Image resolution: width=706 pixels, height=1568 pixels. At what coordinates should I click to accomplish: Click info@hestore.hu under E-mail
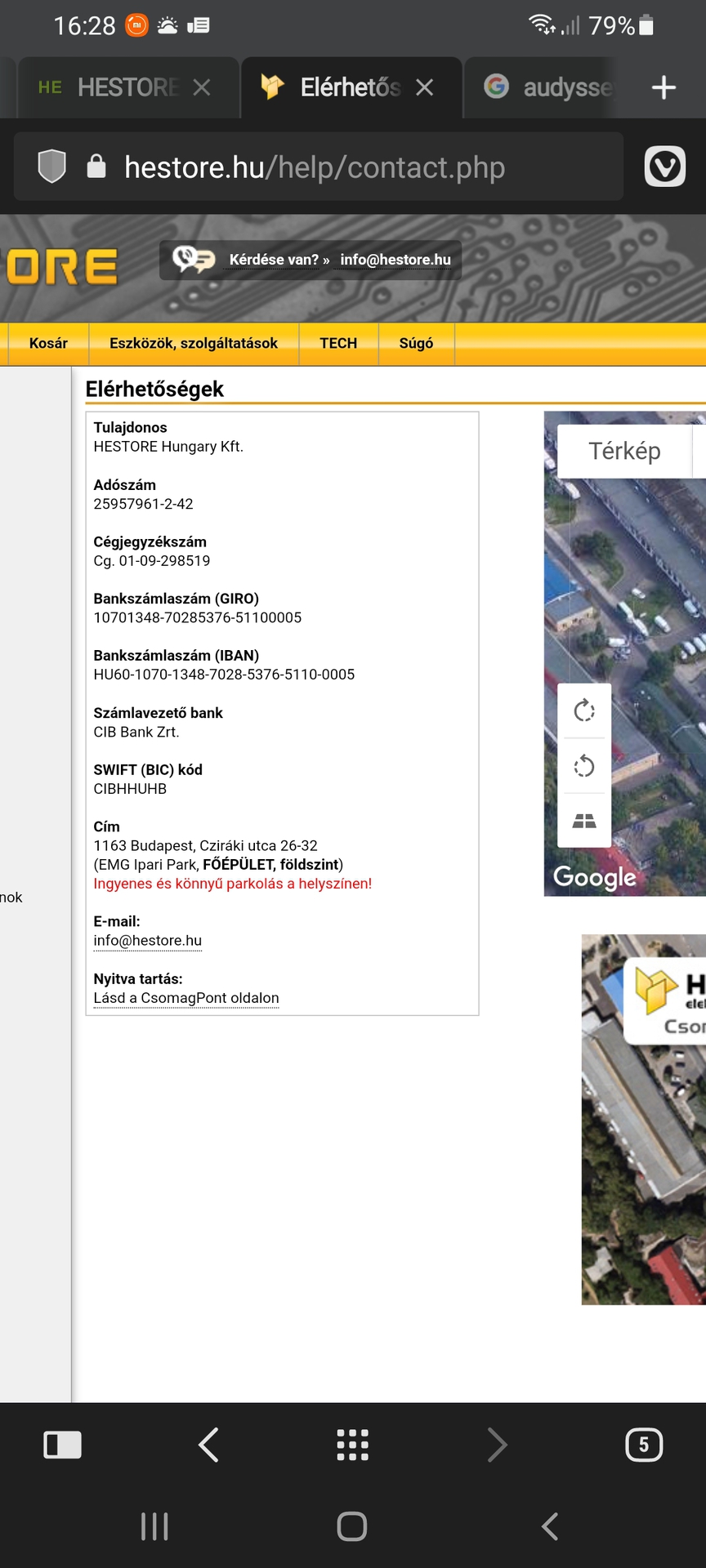(147, 941)
